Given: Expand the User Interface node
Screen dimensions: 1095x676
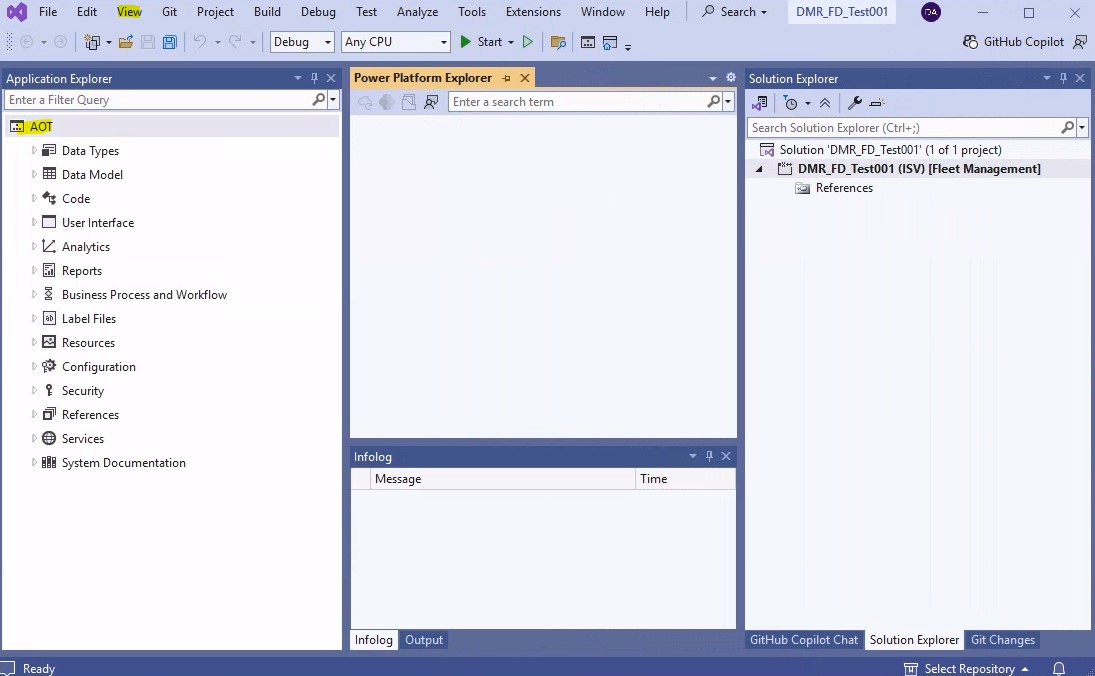Looking at the screenshot, I should [34, 222].
